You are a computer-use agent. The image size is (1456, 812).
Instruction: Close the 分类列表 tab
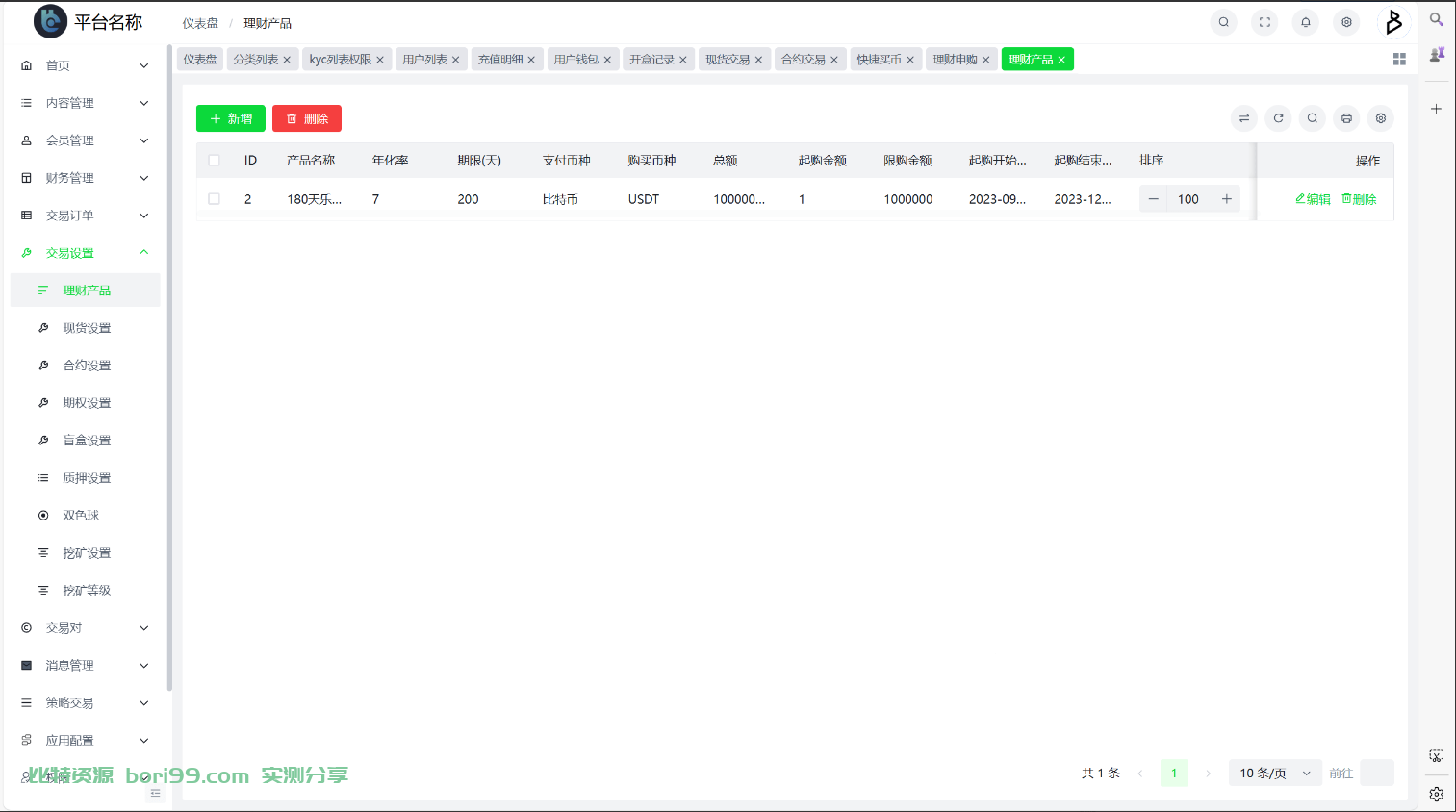coord(287,60)
